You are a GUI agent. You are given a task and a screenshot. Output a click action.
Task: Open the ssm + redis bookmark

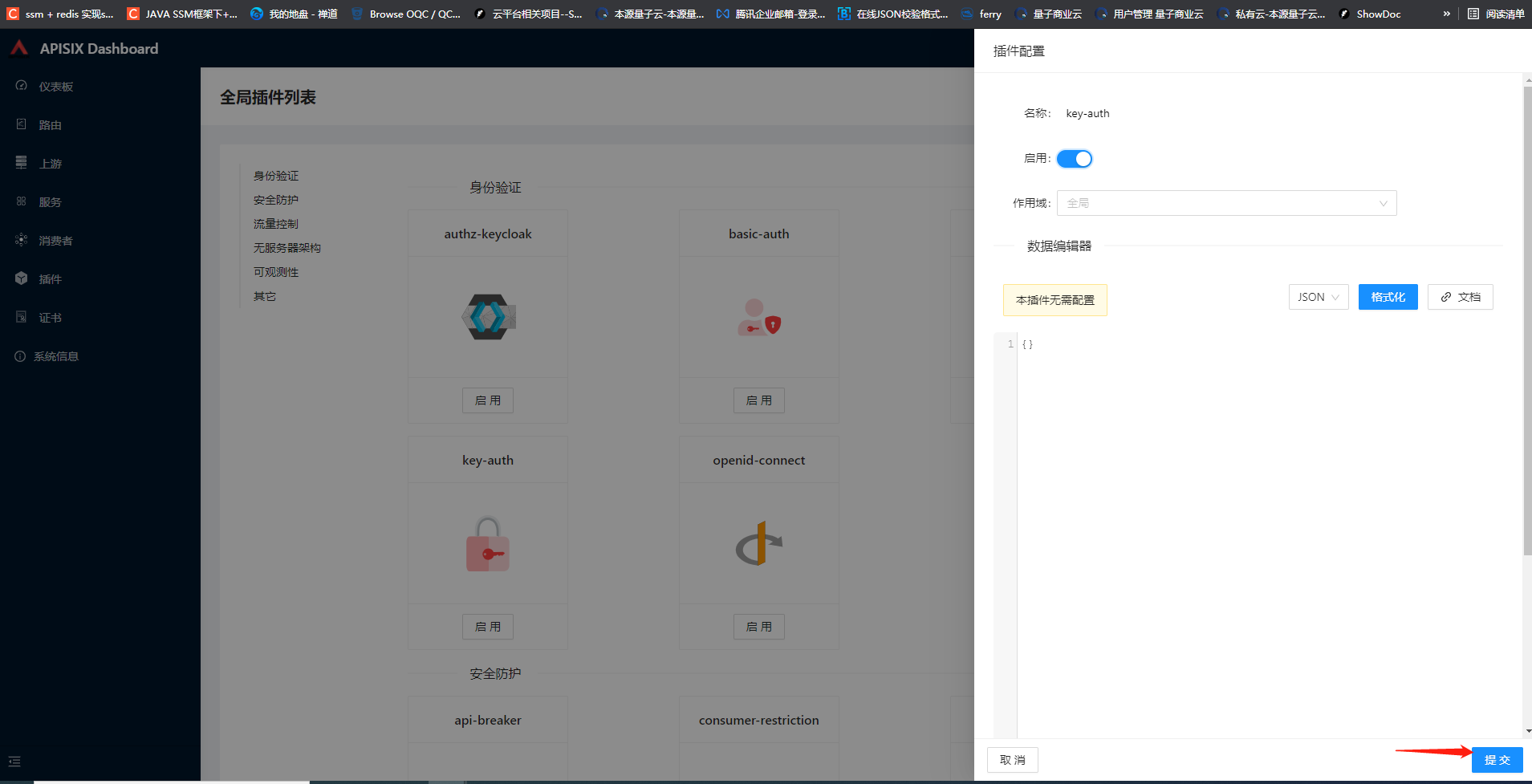pyautogui.click(x=61, y=14)
